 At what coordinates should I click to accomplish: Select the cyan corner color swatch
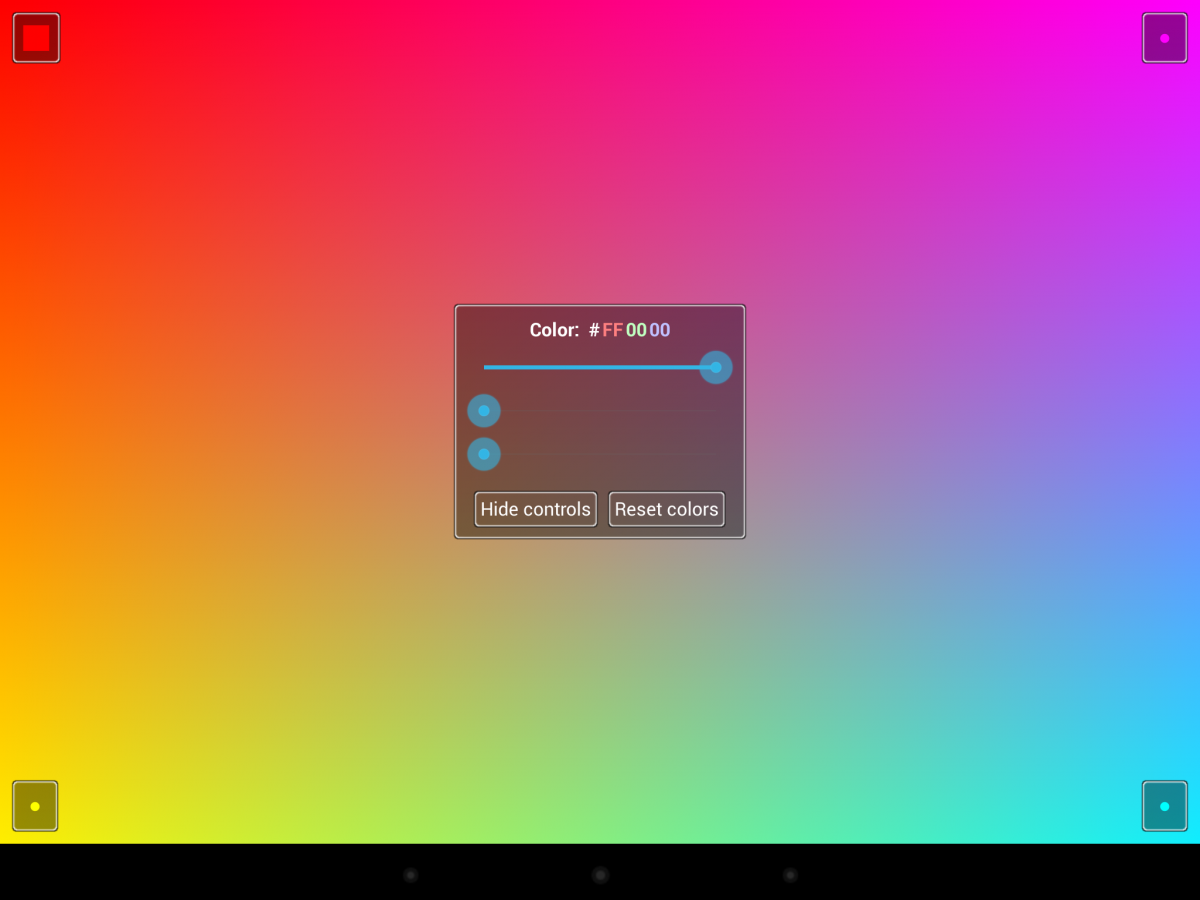[x=1164, y=806]
